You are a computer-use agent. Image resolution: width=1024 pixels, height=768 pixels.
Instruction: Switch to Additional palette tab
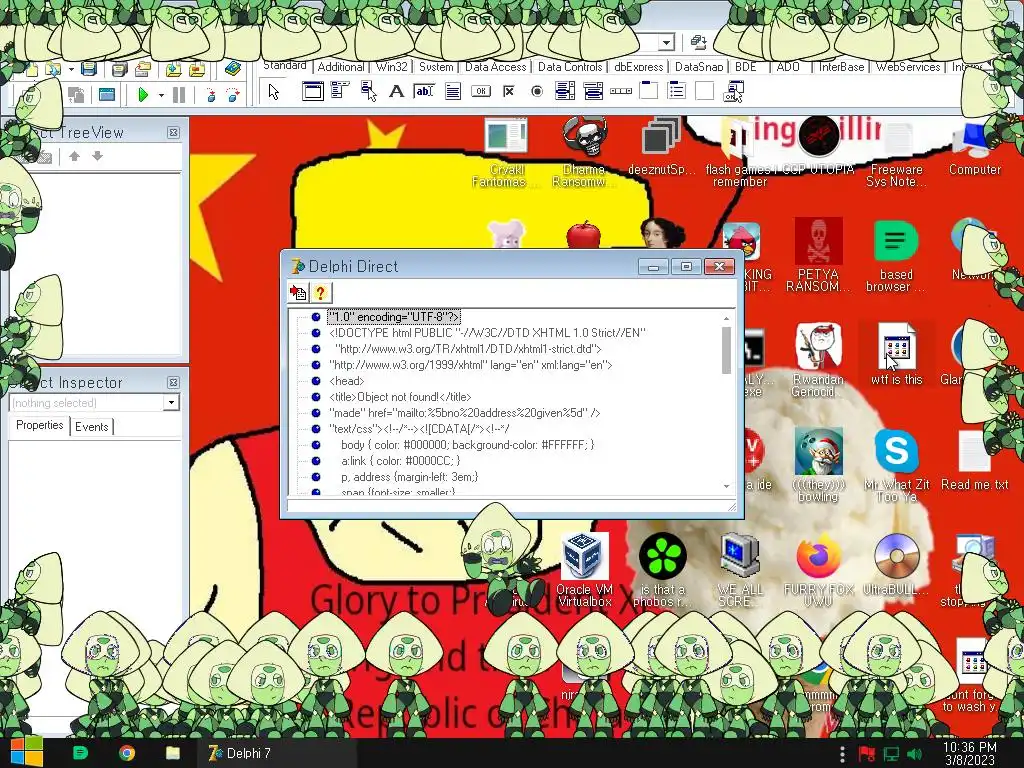(x=341, y=67)
